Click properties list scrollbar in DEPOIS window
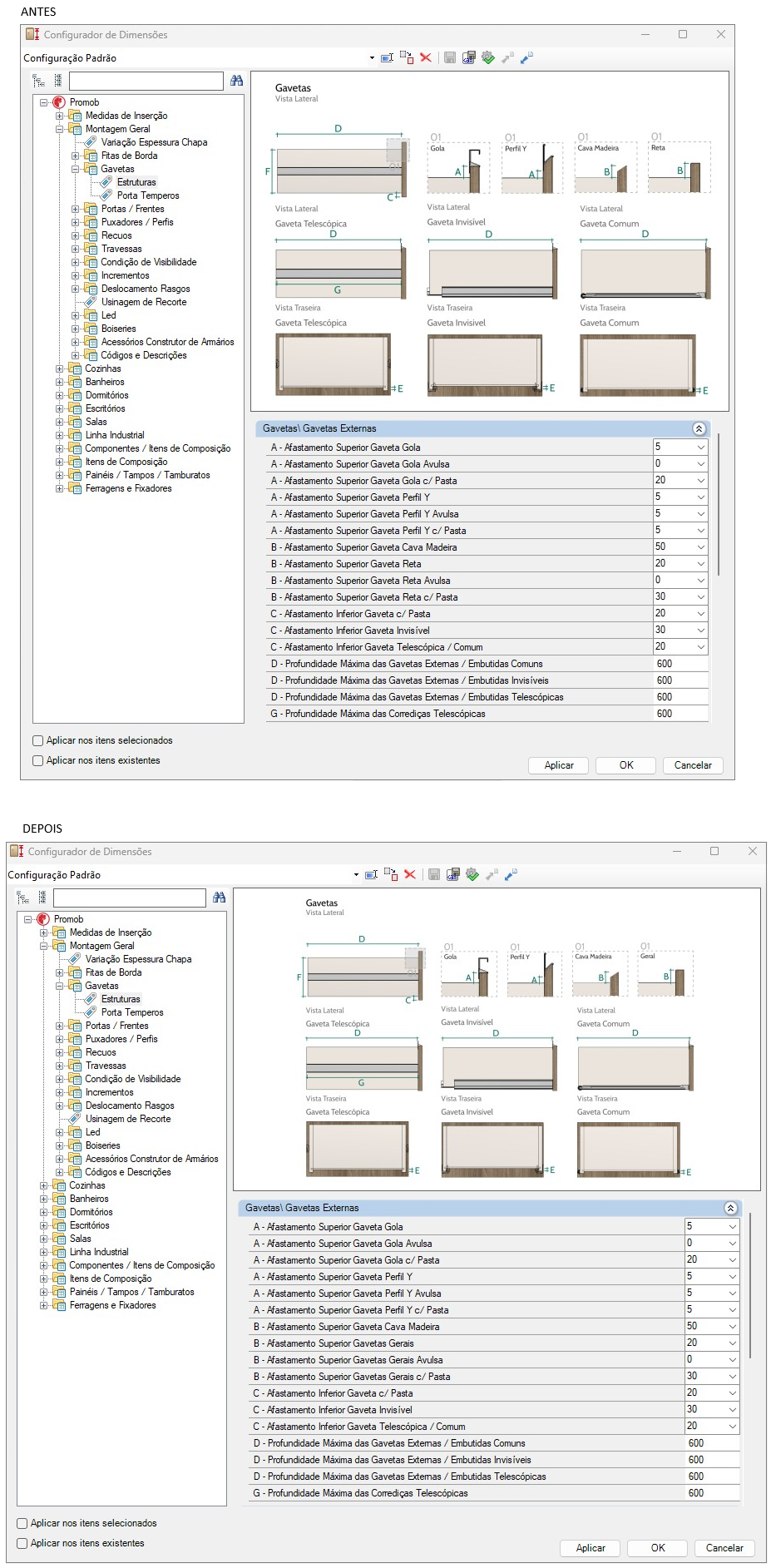771x1568 pixels. (749, 1284)
